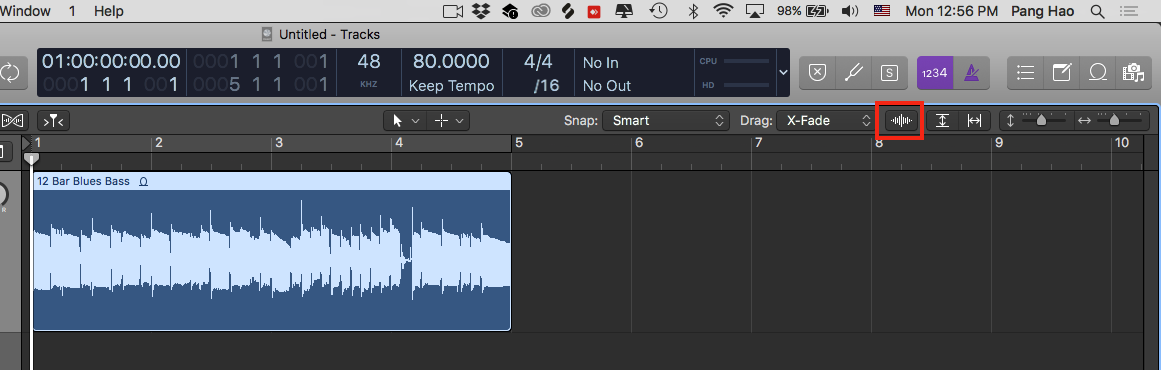Open the Tuner
This screenshot has height=370, width=1161.
[x=854, y=73]
